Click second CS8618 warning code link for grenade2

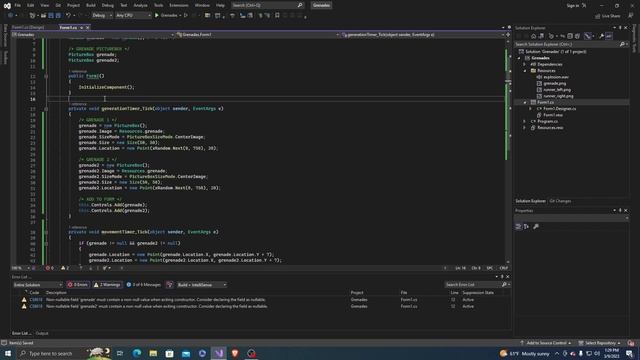(36, 306)
